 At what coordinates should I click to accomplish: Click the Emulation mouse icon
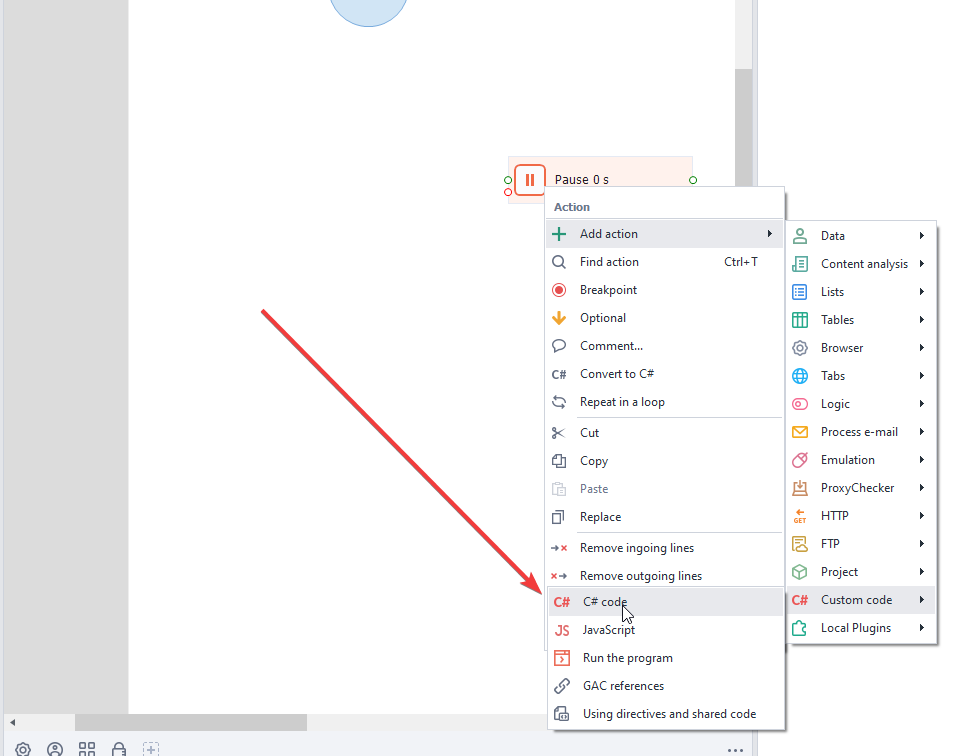pos(799,460)
